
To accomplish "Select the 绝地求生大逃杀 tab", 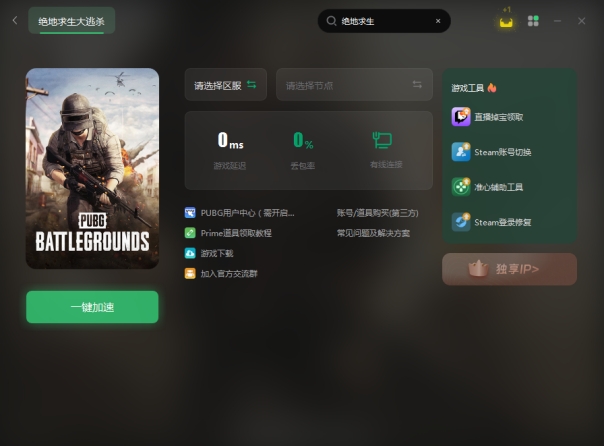I will tap(72, 21).
